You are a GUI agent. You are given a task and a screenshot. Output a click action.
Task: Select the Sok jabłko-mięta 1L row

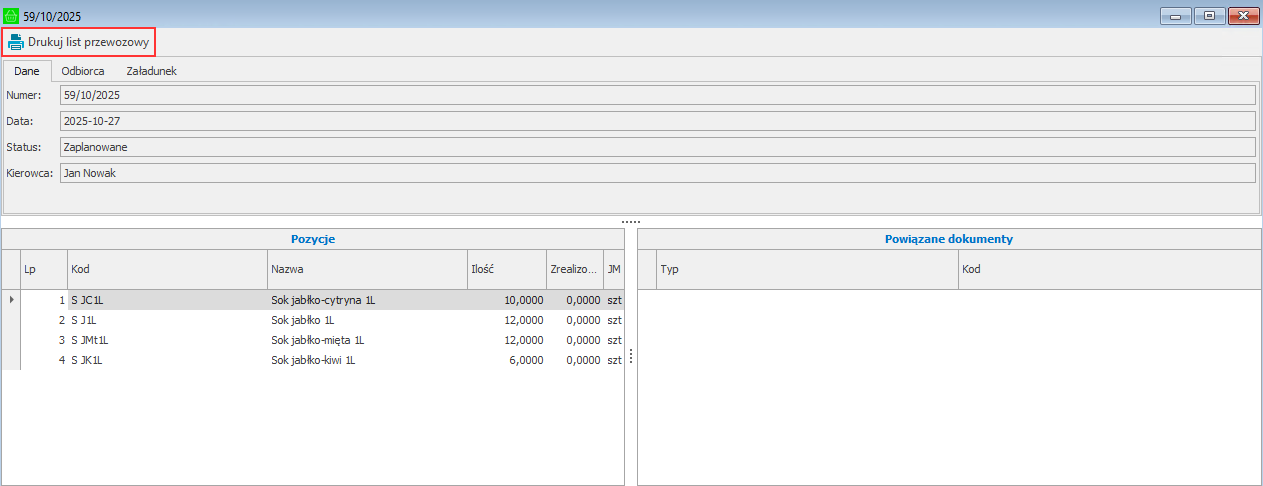click(318, 340)
